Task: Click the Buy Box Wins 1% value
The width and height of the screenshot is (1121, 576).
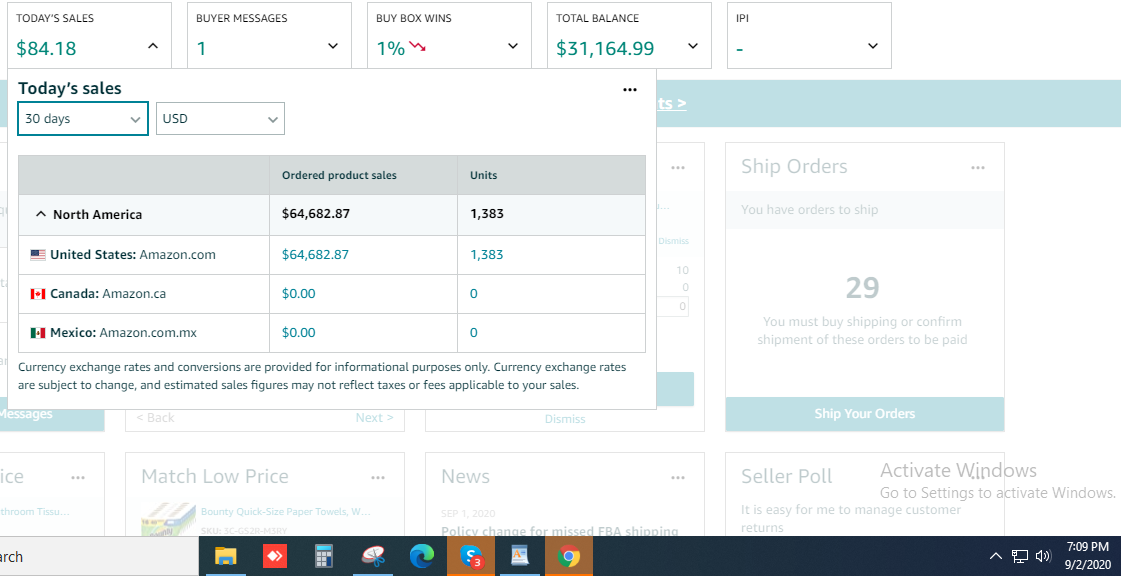Action: pos(390,49)
